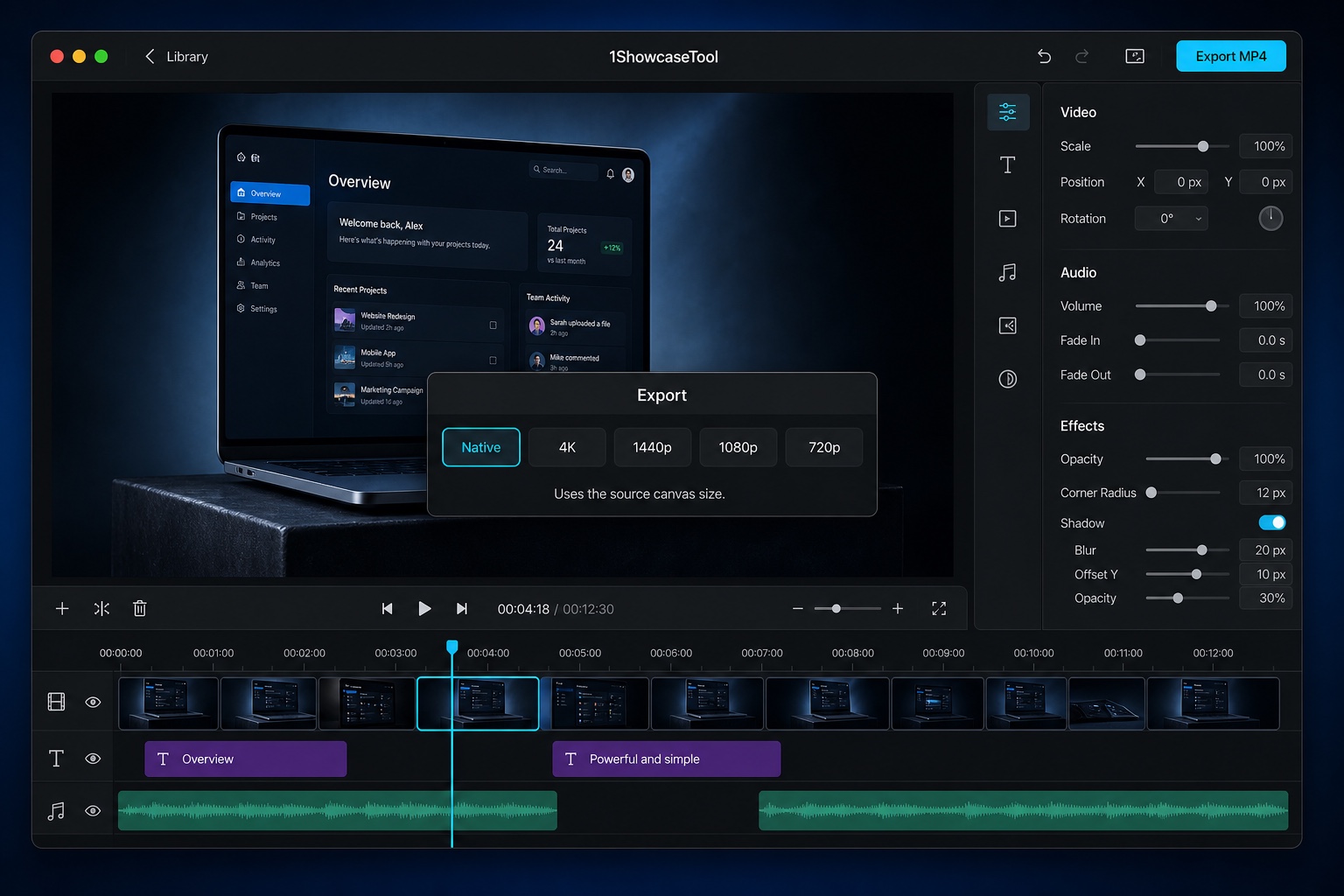Zoom out the timeline with the minus icon
The image size is (1344, 896).
797,608
